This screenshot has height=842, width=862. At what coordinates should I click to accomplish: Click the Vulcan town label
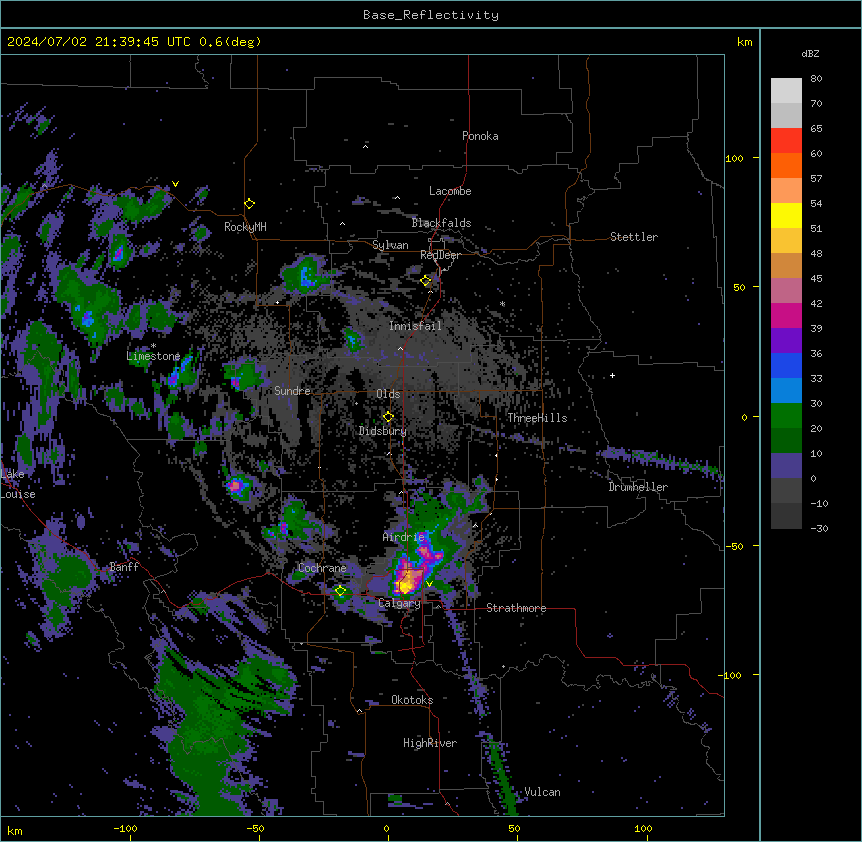point(543,792)
